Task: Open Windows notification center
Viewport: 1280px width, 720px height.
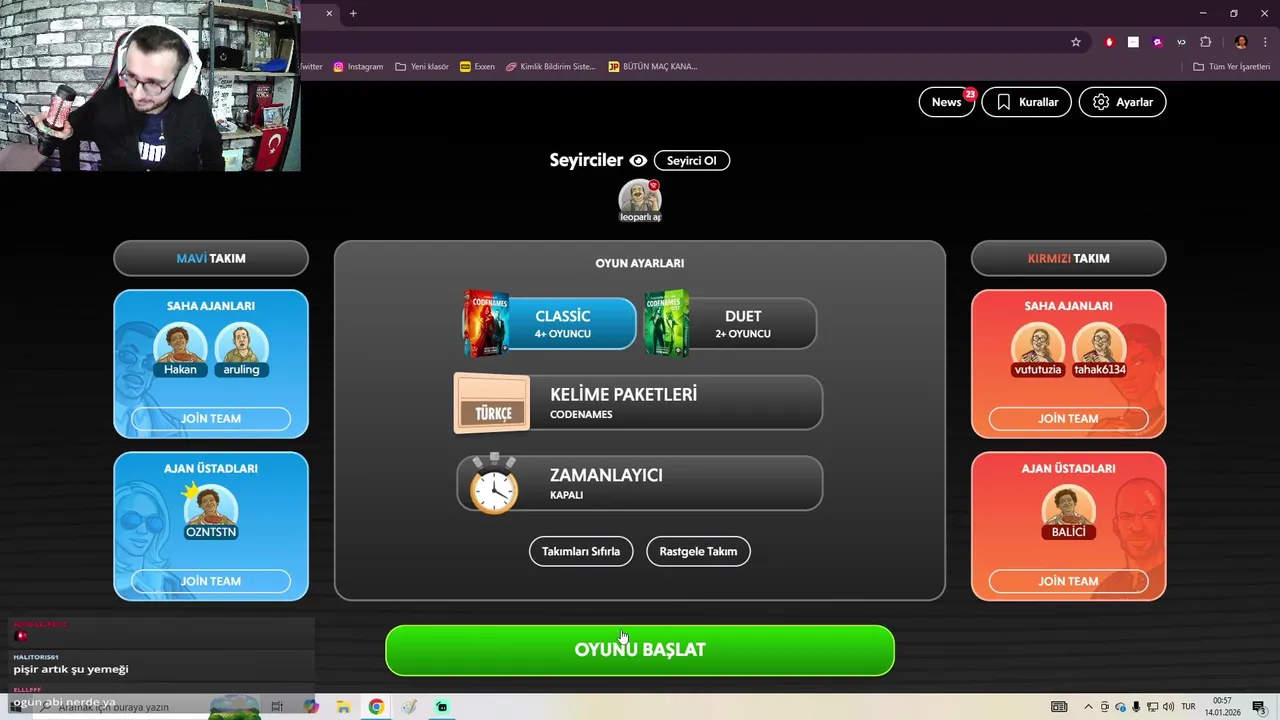Action: point(1259,707)
